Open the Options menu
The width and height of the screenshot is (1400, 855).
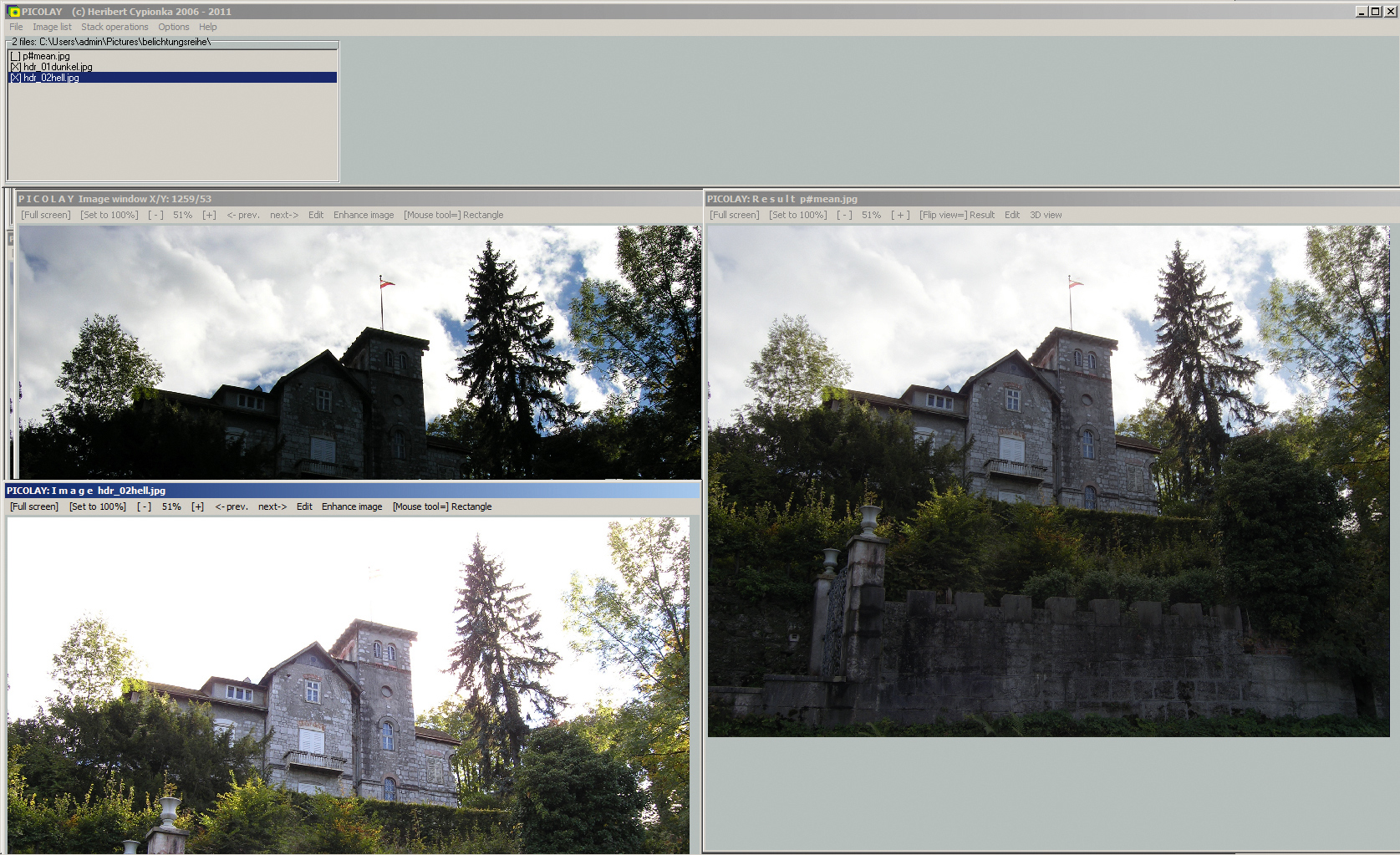click(174, 27)
